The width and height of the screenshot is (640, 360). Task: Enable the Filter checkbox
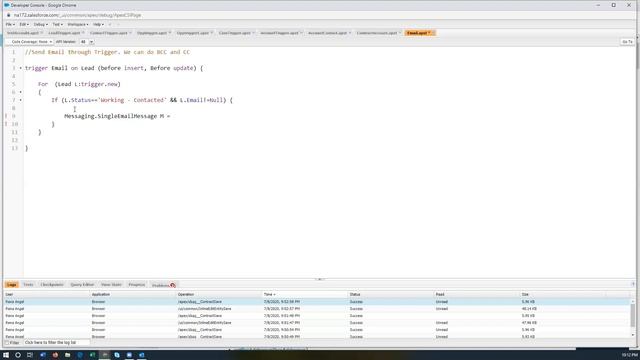pyautogui.click(x=7, y=343)
